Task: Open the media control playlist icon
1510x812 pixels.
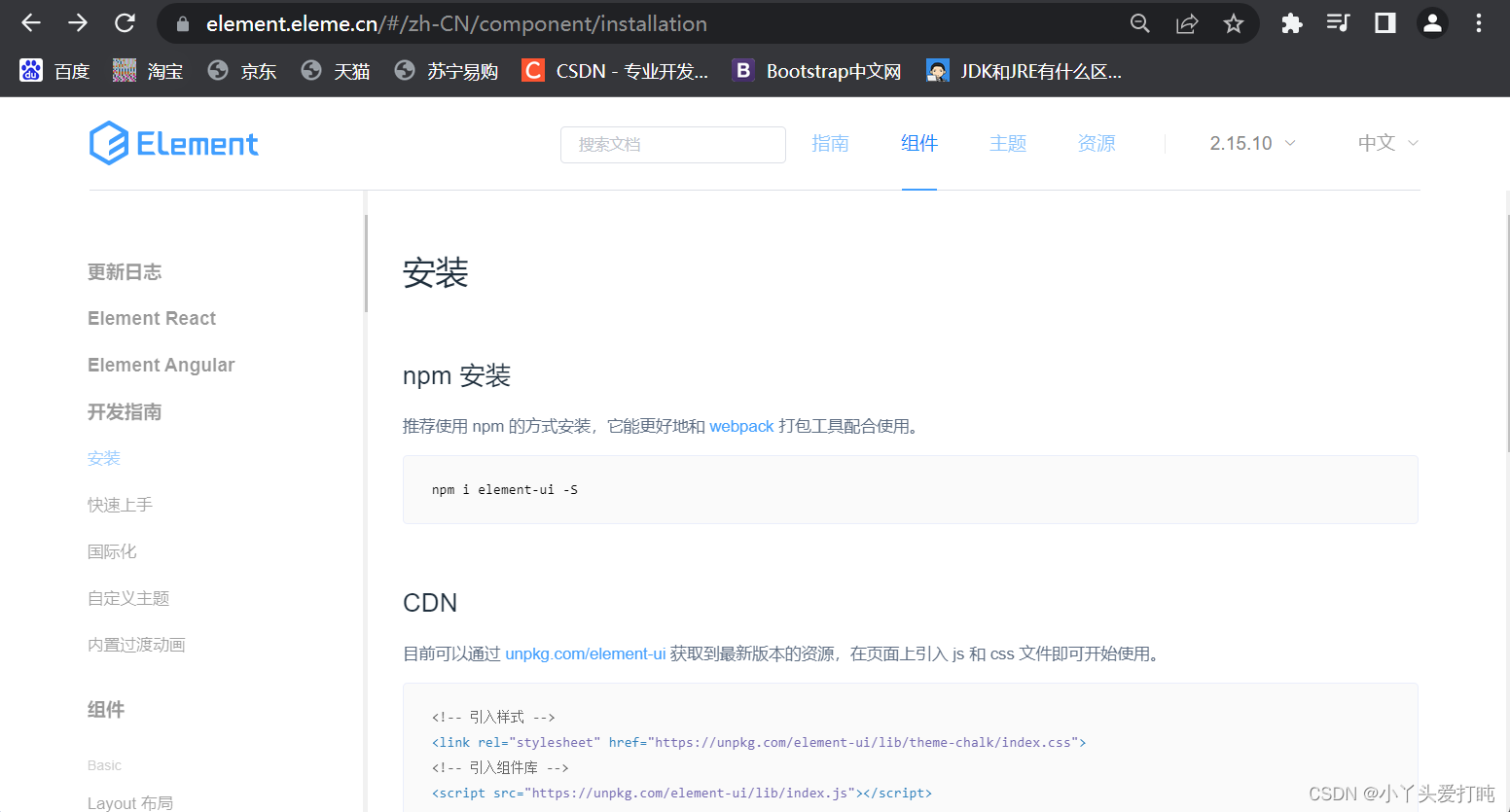Action: [1339, 23]
